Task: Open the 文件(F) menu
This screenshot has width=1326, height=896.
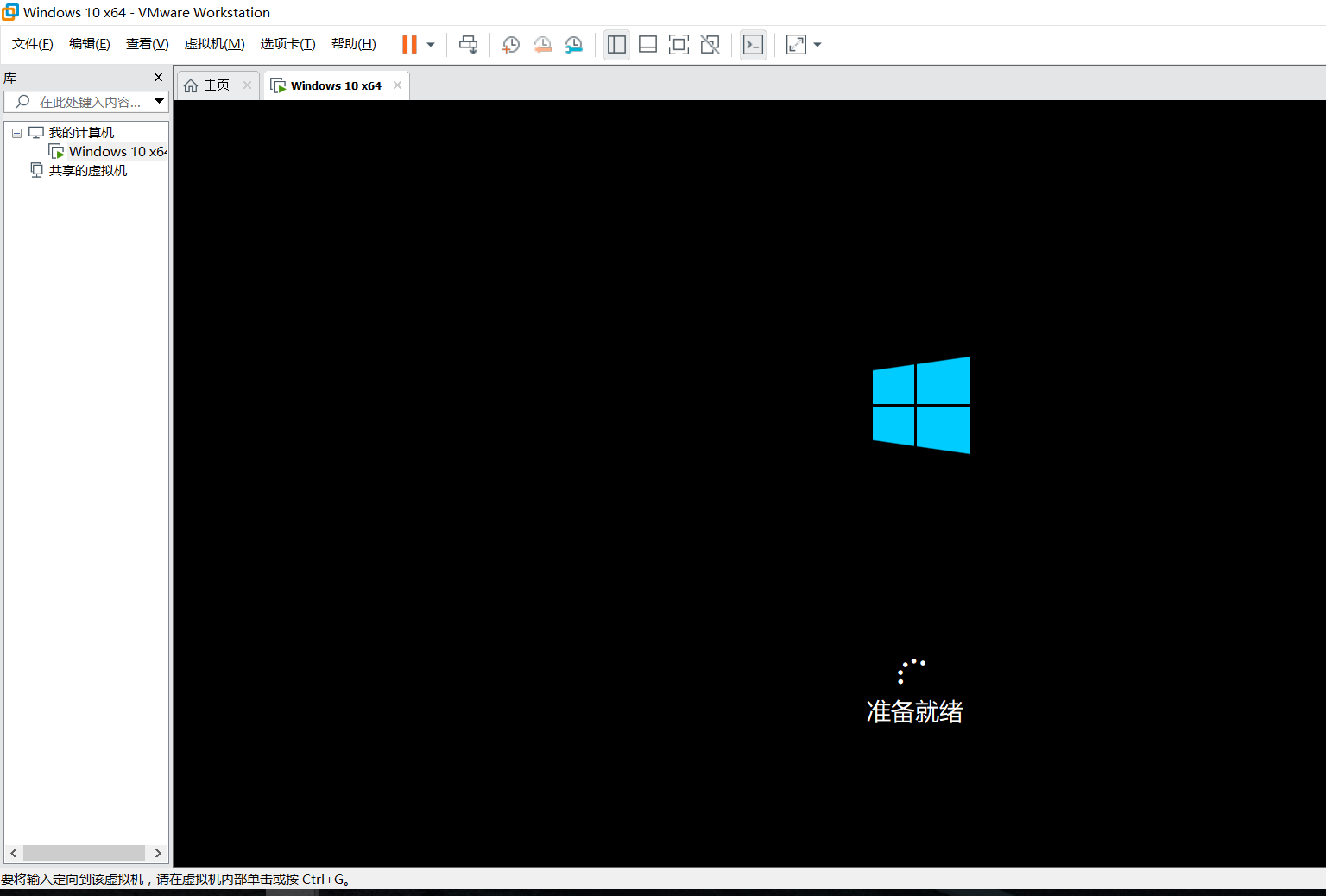Action: coord(33,44)
